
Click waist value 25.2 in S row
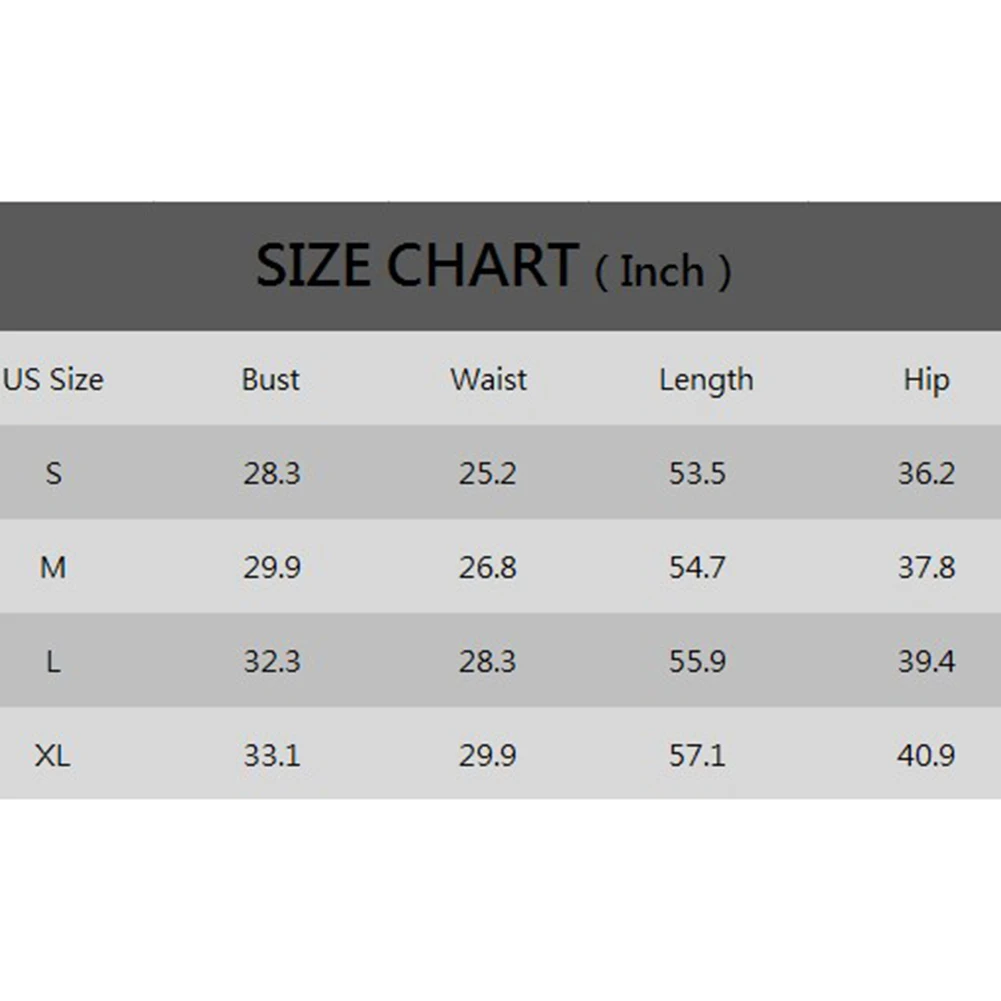pyautogui.click(x=488, y=474)
